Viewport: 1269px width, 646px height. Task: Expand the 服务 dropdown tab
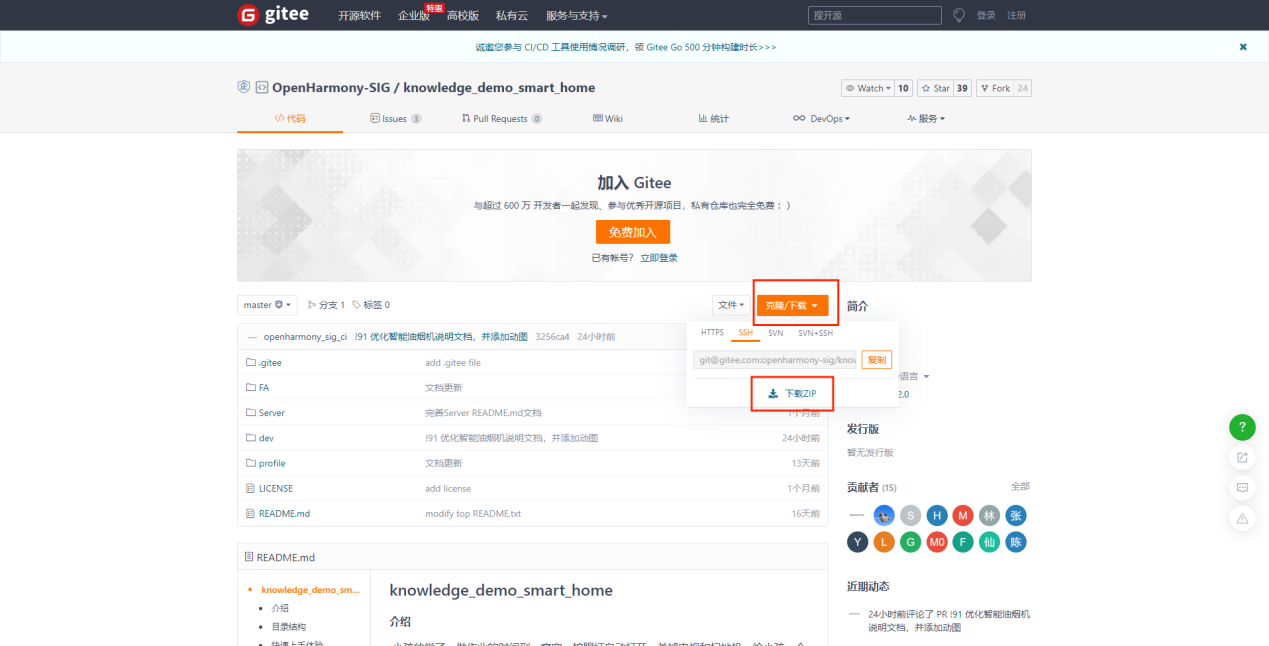tap(926, 118)
